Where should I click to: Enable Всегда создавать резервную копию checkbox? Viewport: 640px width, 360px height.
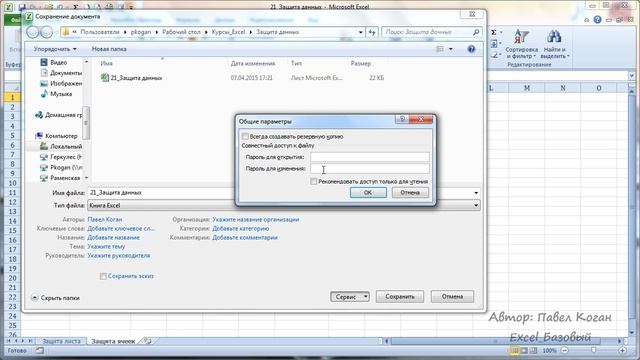(245, 136)
